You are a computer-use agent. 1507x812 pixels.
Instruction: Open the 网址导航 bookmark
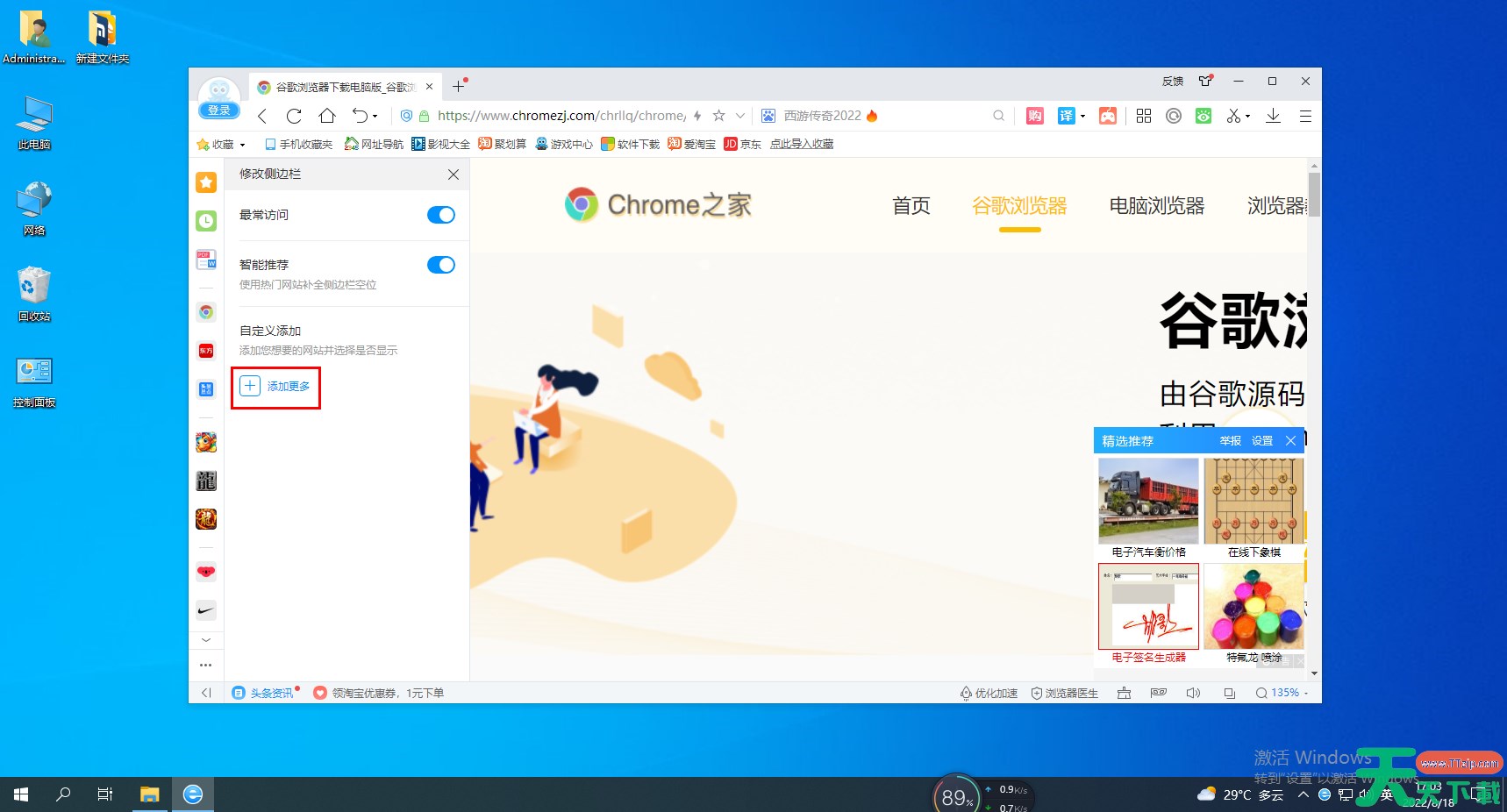point(375,144)
